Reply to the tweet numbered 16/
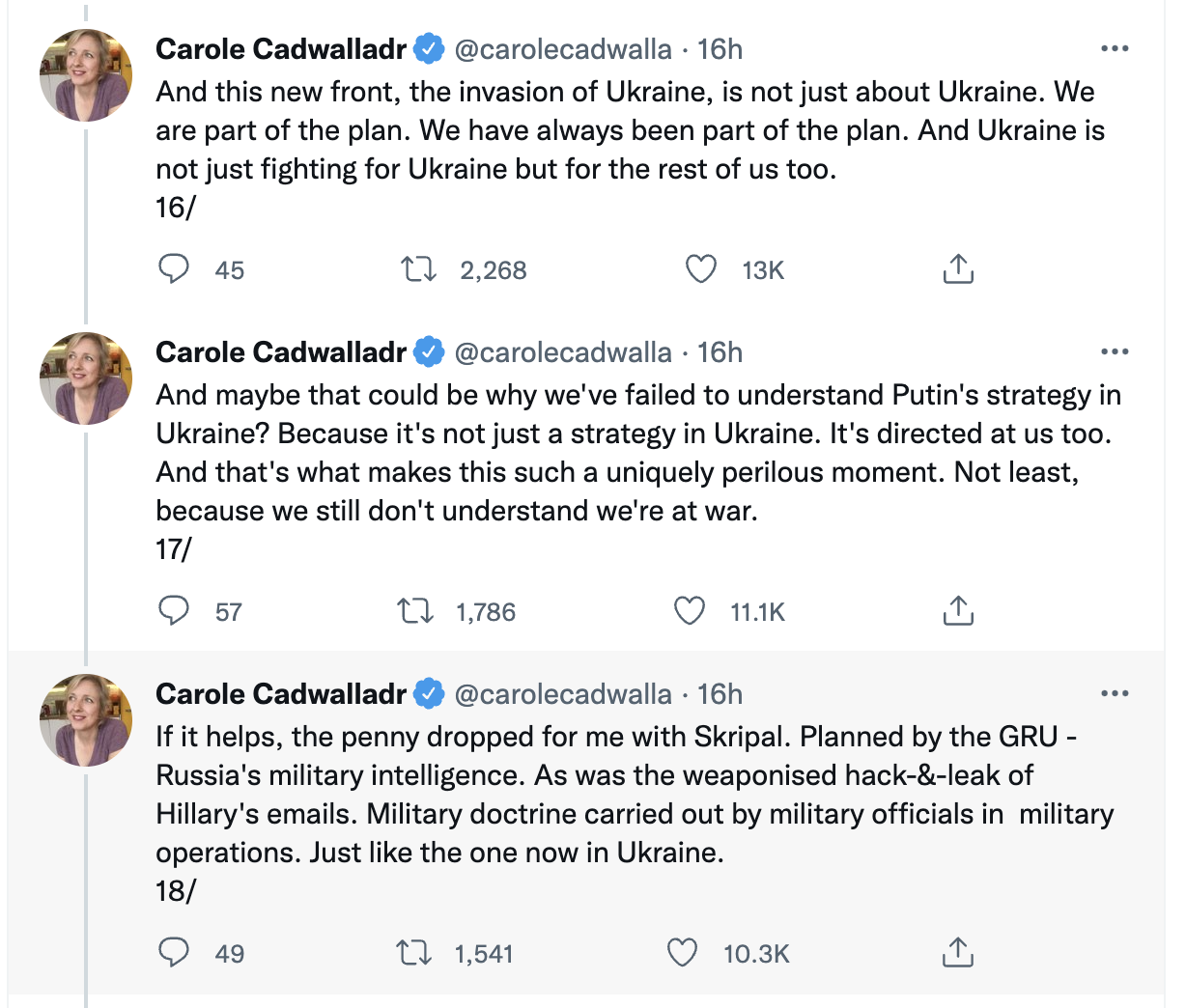The image size is (1186, 1008). (174, 269)
